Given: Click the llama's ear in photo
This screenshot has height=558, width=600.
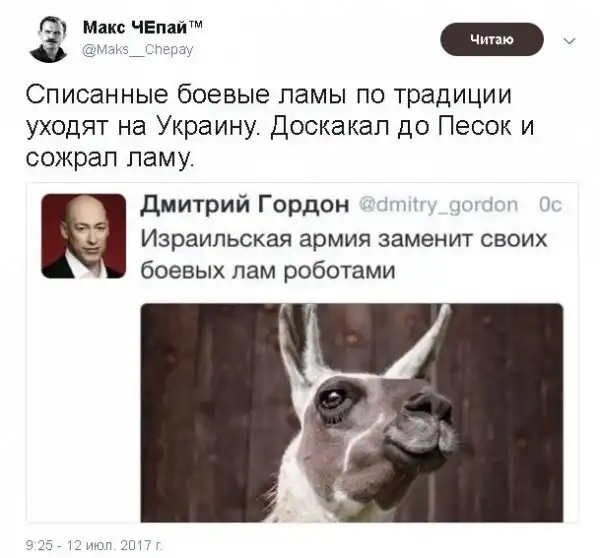Looking at the screenshot, I should (422, 339).
